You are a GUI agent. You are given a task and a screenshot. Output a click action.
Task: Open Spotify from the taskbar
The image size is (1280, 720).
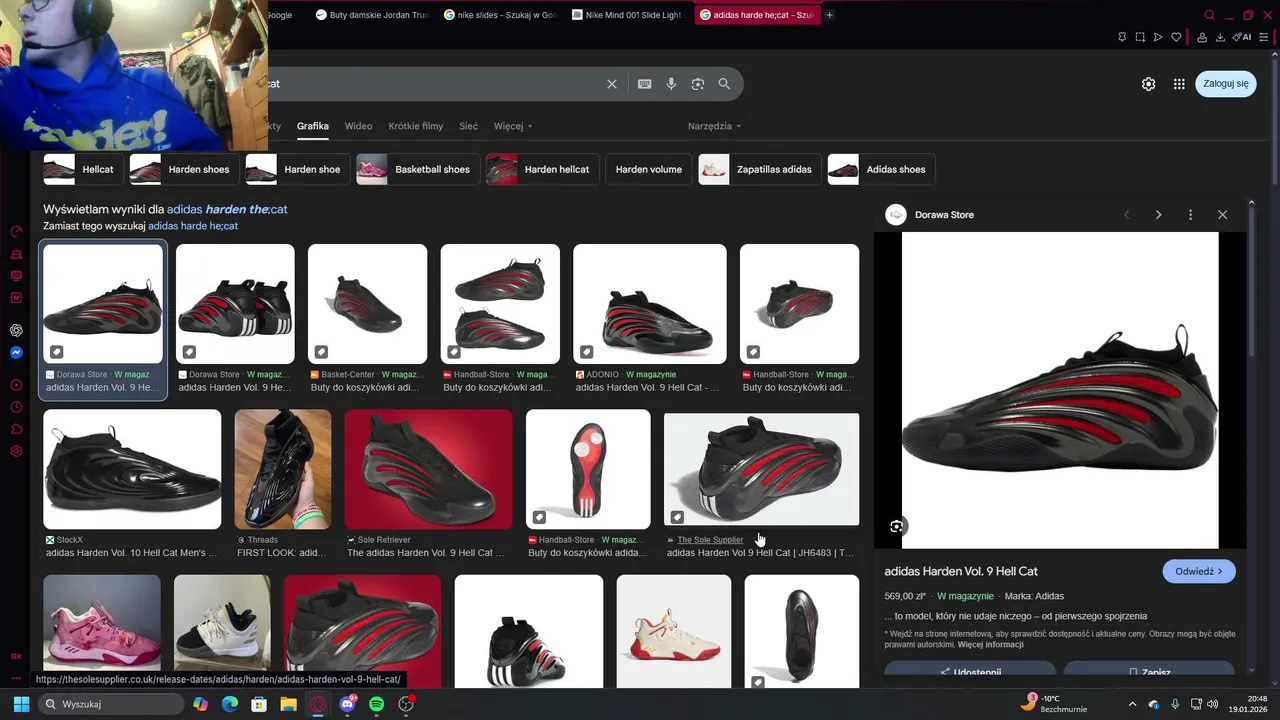pos(376,704)
